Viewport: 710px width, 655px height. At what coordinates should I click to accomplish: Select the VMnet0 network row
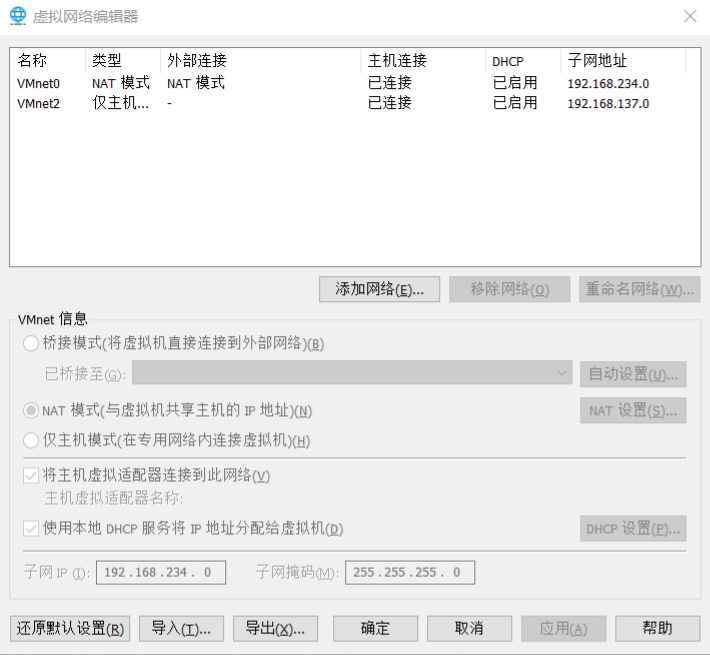pos(40,83)
